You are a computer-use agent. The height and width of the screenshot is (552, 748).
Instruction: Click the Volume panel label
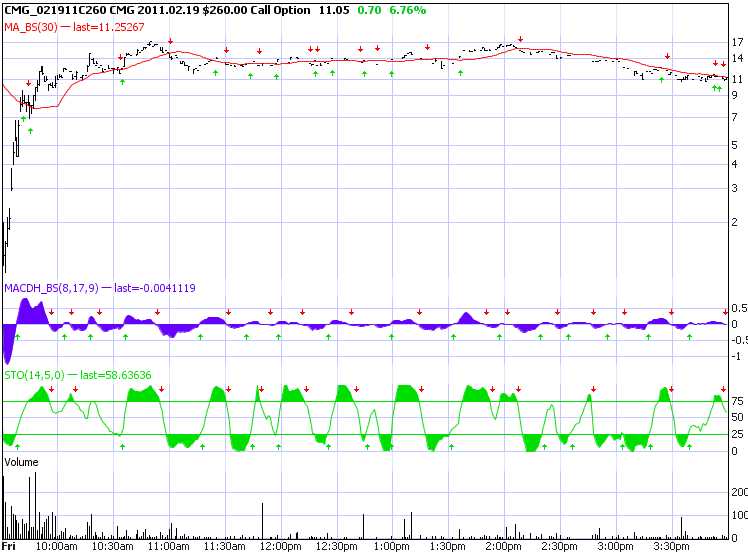click(x=22, y=462)
